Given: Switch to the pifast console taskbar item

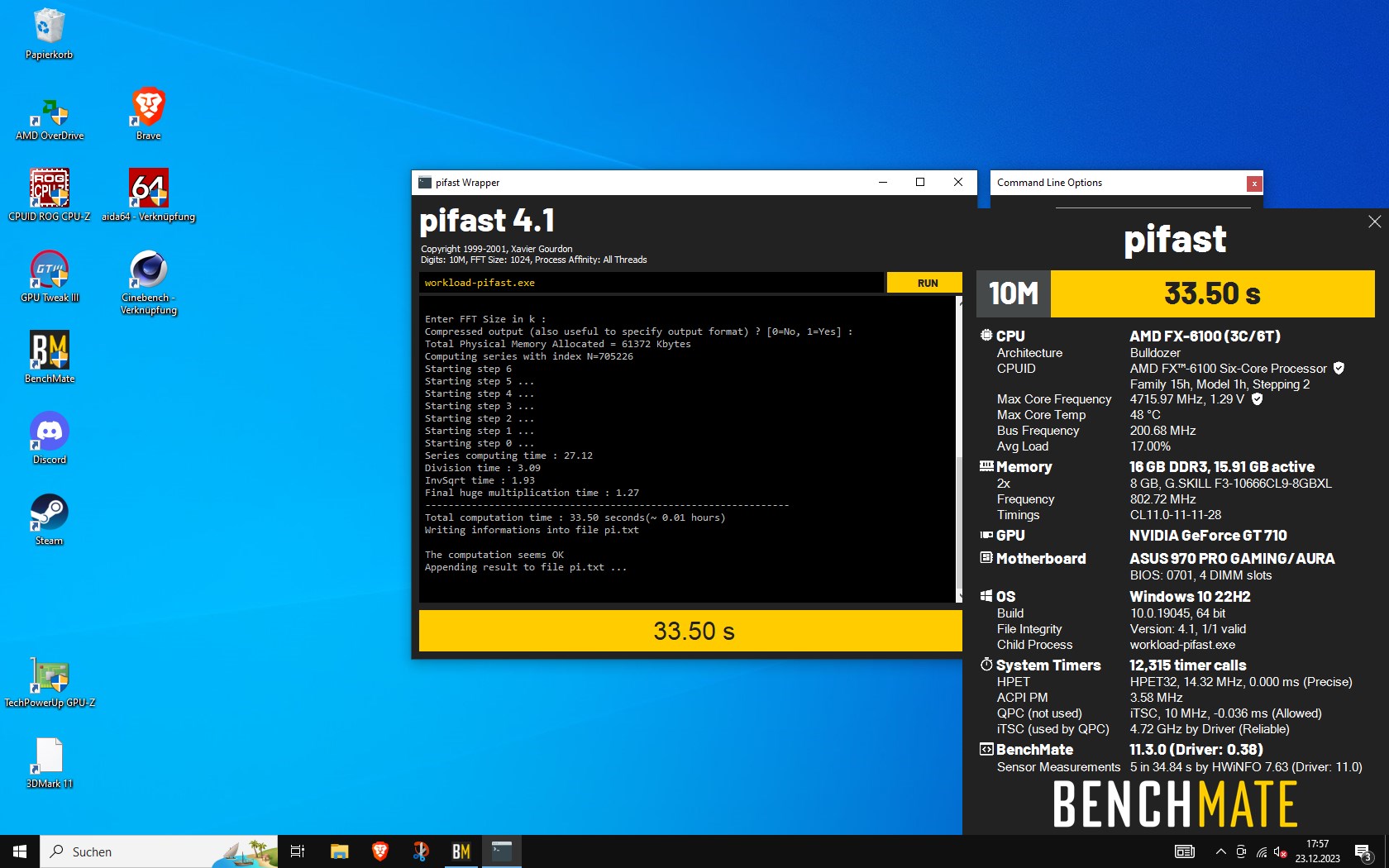Looking at the screenshot, I should (x=502, y=851).
